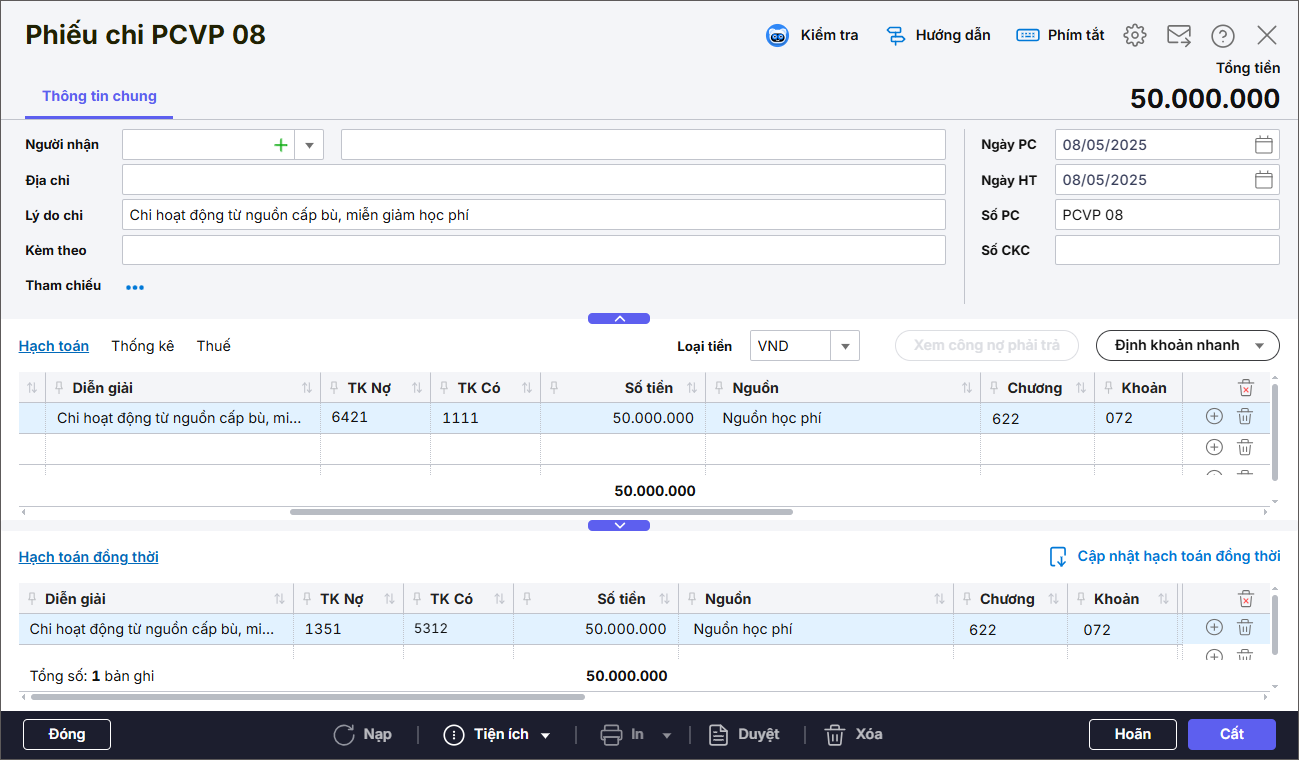Delete the 6421 entry row

coord(1245,417)
